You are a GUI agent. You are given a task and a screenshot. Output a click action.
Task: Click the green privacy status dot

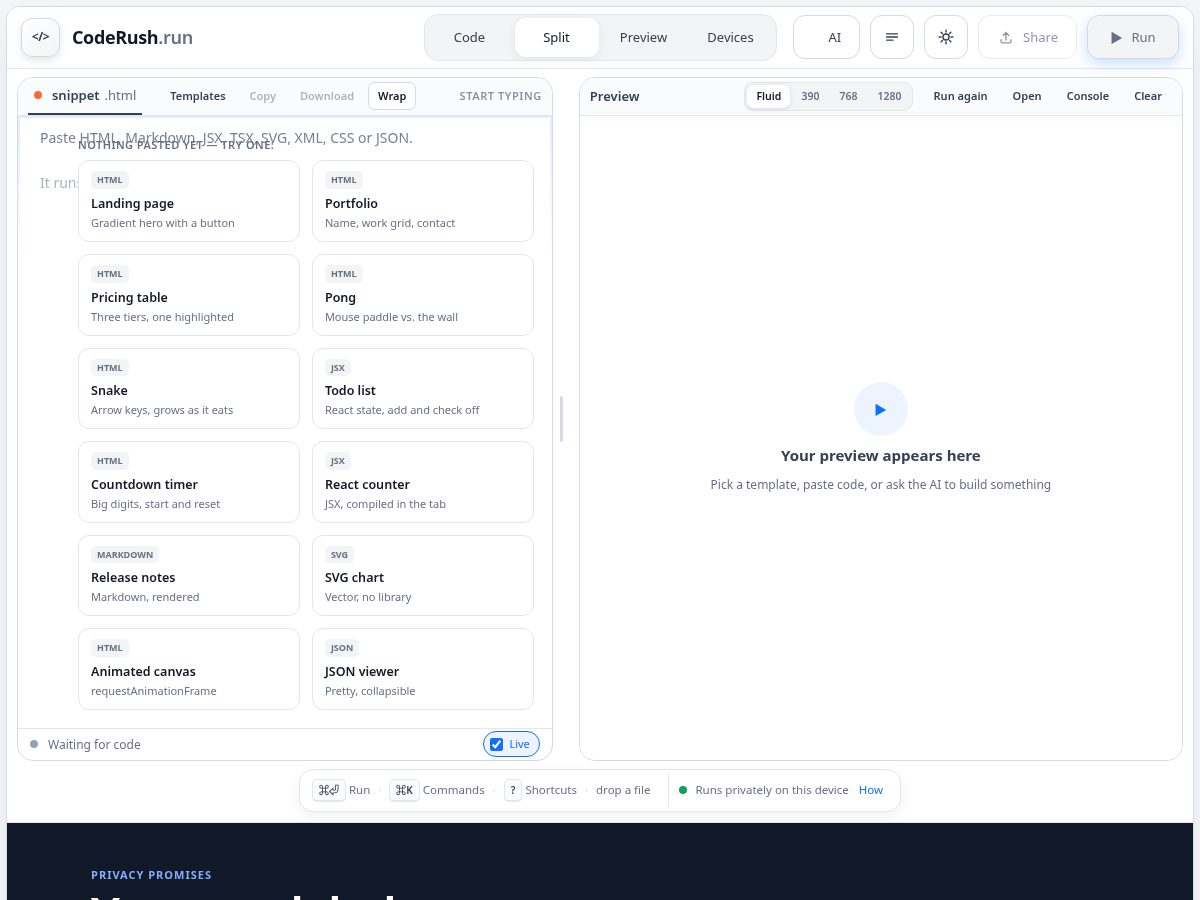(x=683, y=790)
